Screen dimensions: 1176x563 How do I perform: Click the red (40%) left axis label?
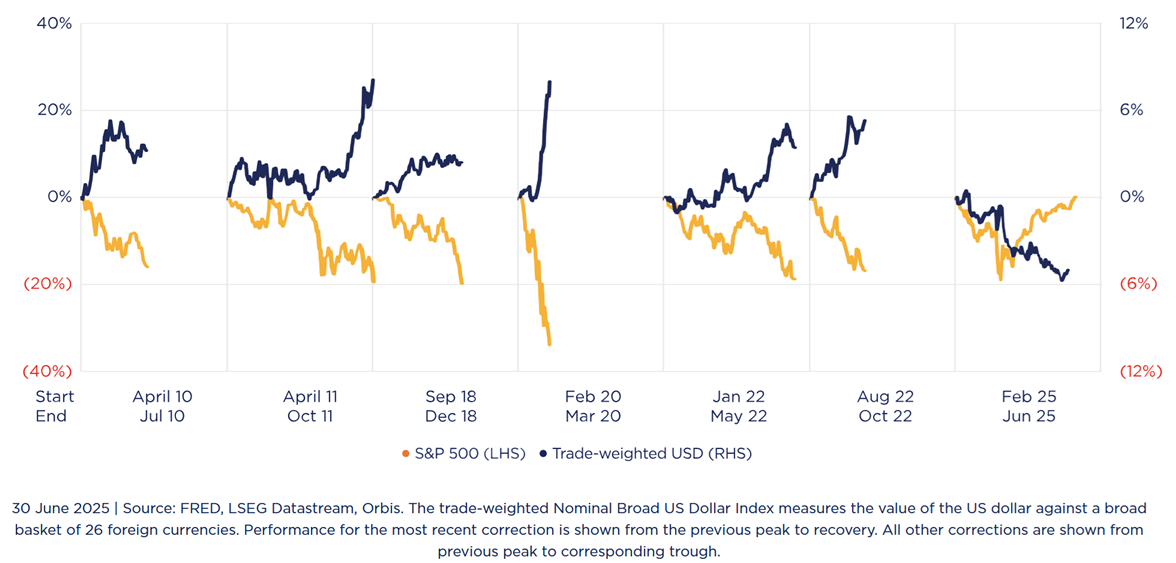pos(47,371)
